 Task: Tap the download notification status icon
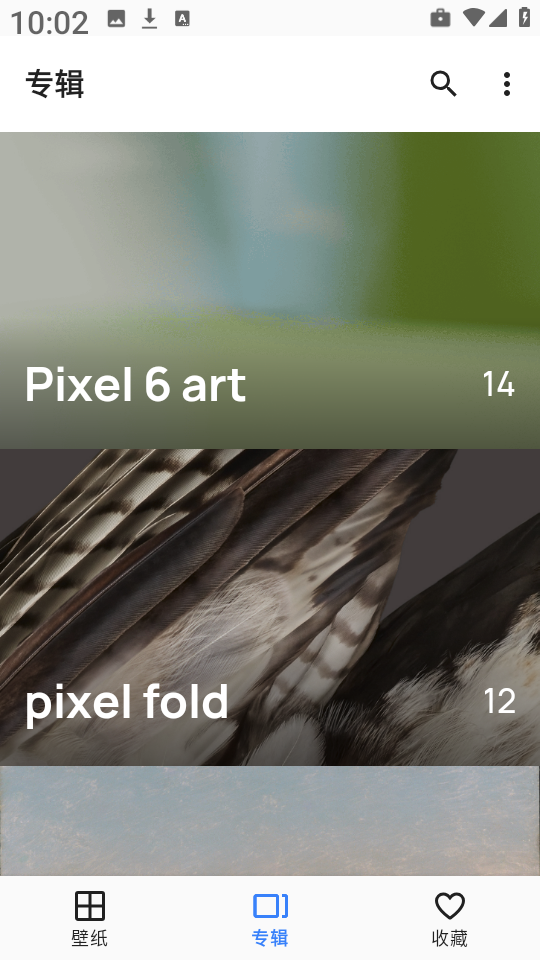point(149,19)
